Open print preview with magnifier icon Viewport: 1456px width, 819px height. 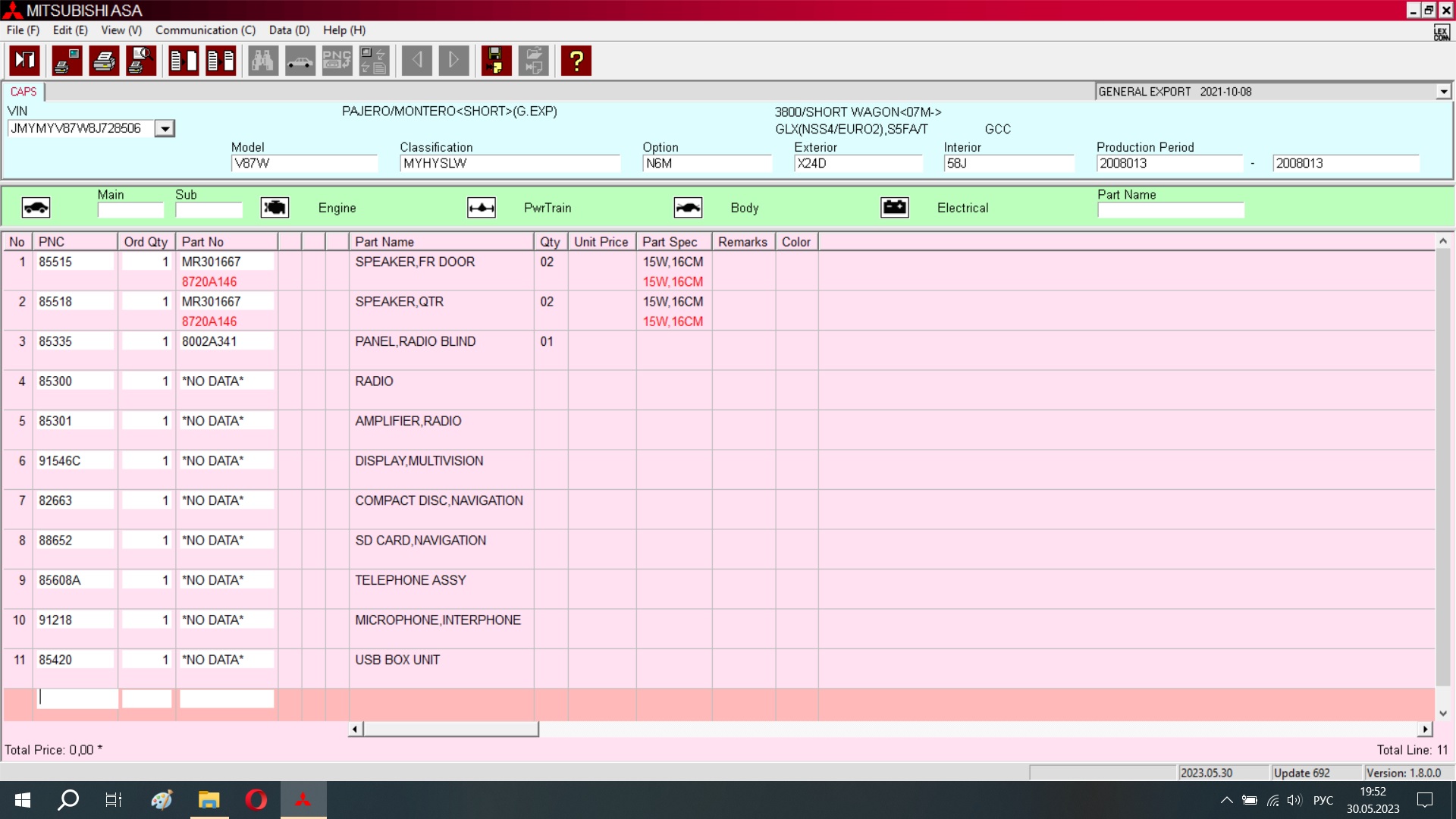coord(141,61)
